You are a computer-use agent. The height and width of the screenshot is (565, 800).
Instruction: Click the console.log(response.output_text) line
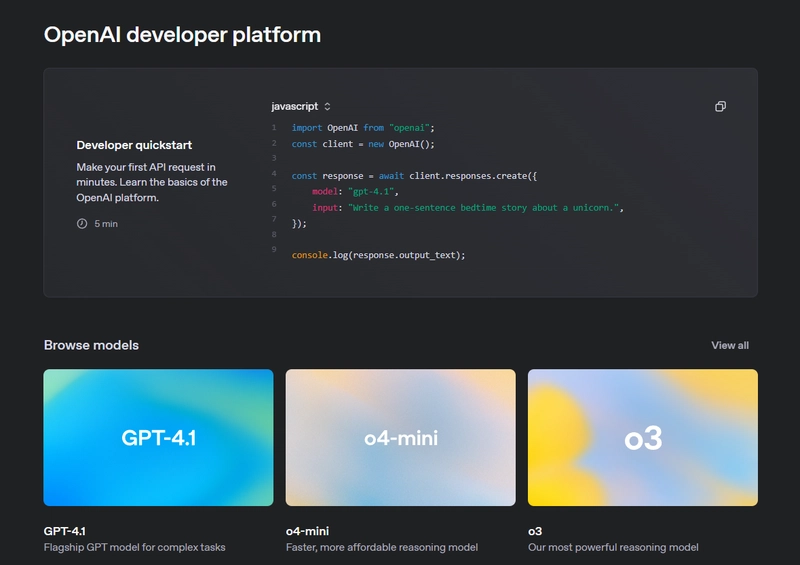[x=378, y=255]
